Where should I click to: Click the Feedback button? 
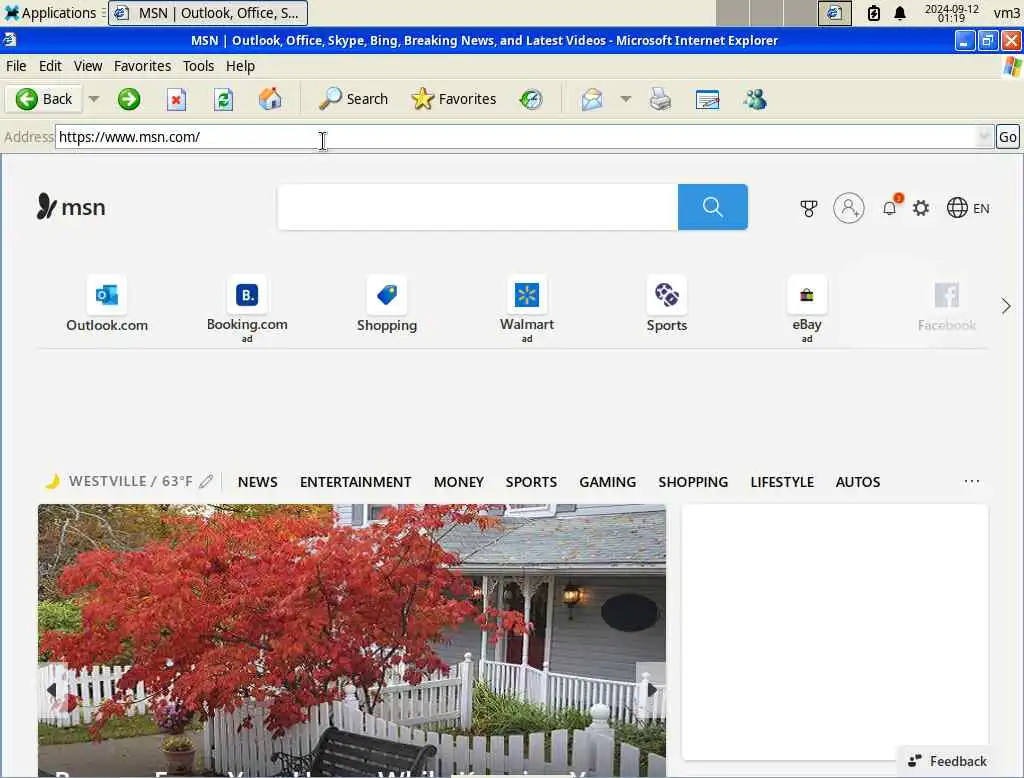pos(947,761)
